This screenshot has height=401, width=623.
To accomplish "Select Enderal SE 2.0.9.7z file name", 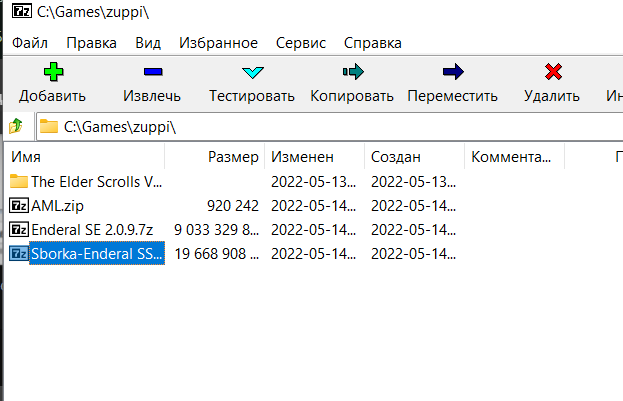I will click(92, 230).
